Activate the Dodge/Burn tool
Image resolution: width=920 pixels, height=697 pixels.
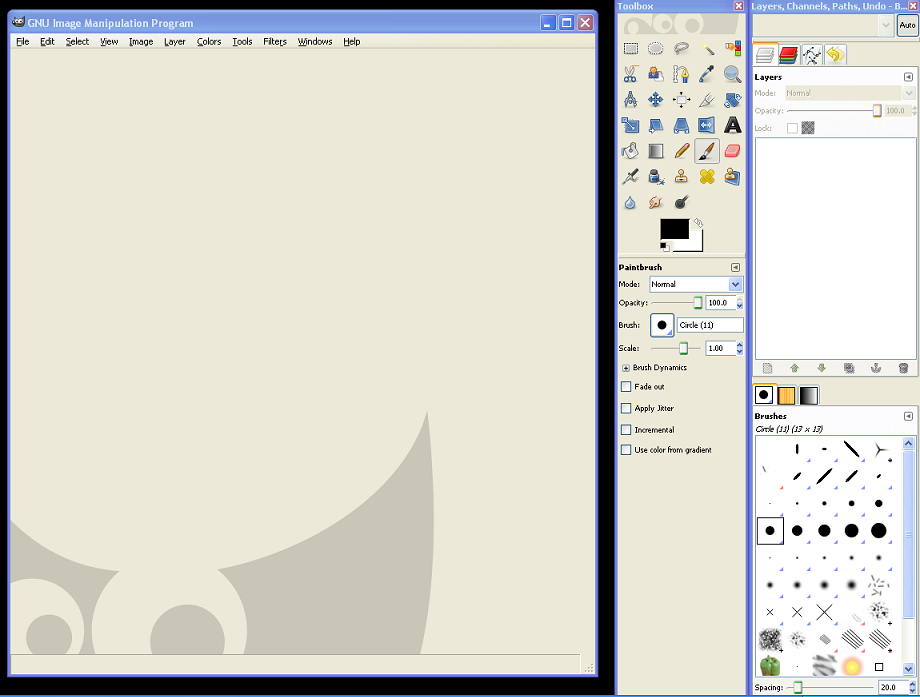681,202
